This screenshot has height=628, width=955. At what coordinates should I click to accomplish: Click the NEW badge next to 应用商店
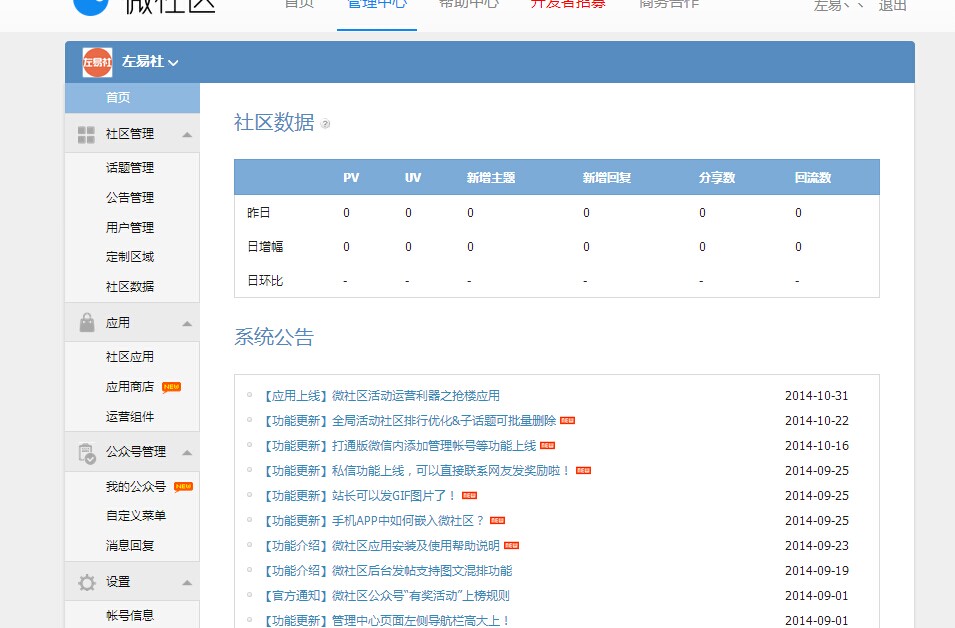click(x=172, y=387)
